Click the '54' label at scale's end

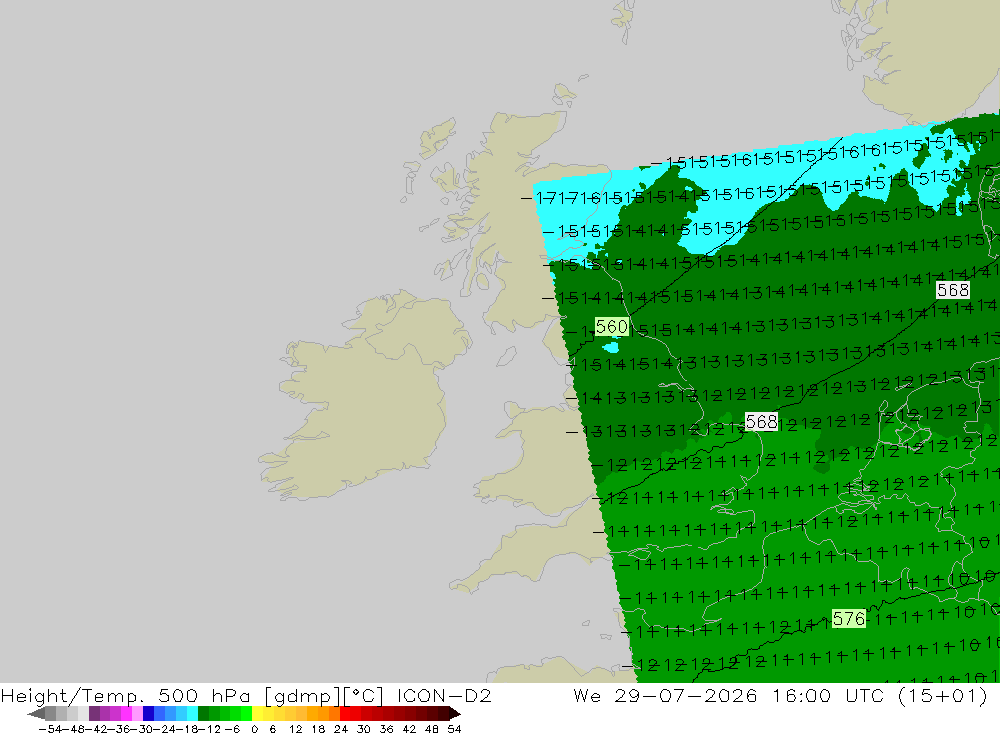point(454,729)
